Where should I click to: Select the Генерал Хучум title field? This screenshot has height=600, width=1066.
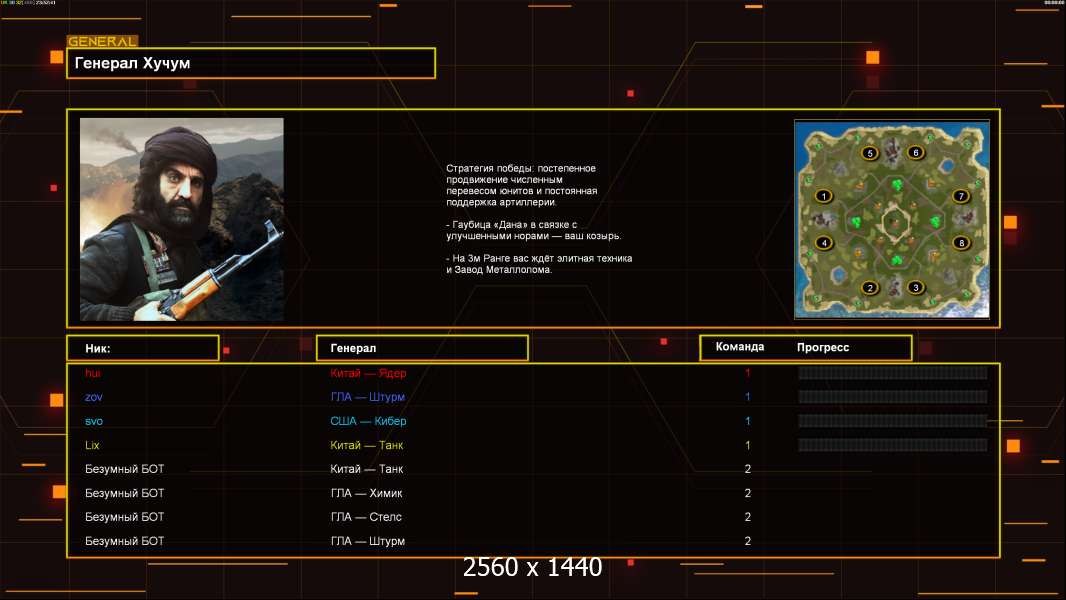[251, 63]
